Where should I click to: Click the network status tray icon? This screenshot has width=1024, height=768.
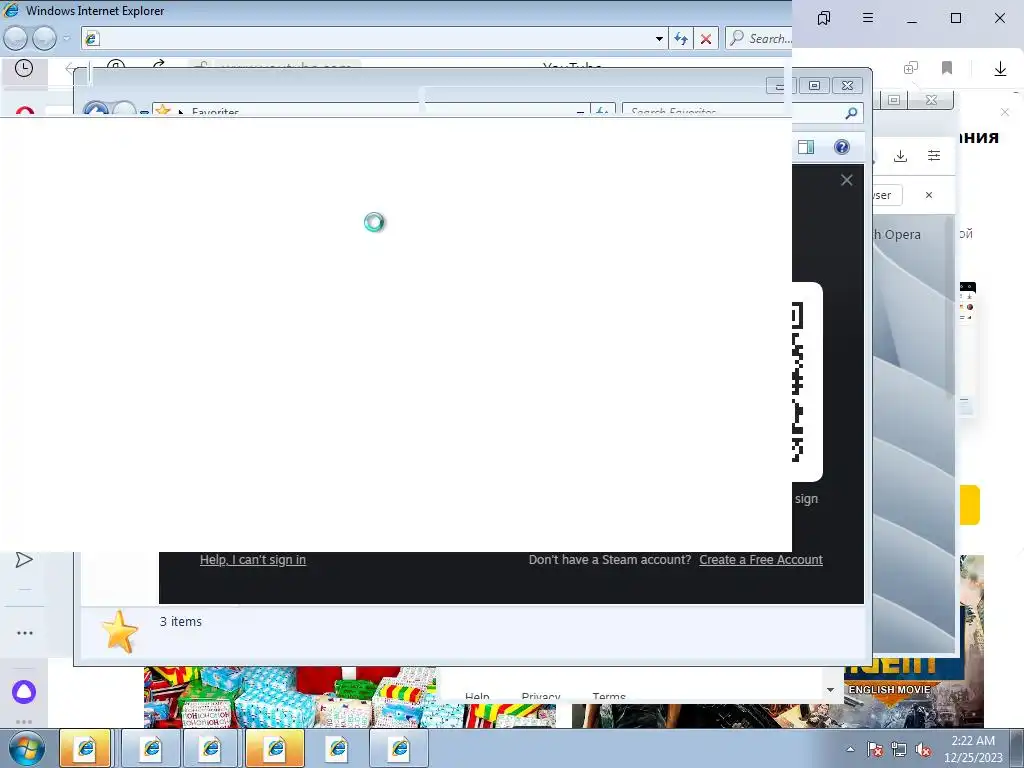click(899, 750)
